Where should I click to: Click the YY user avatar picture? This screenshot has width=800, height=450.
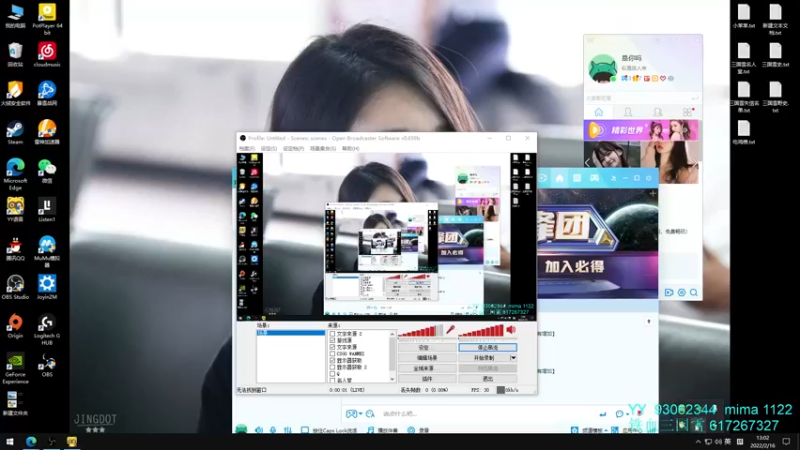603,68
